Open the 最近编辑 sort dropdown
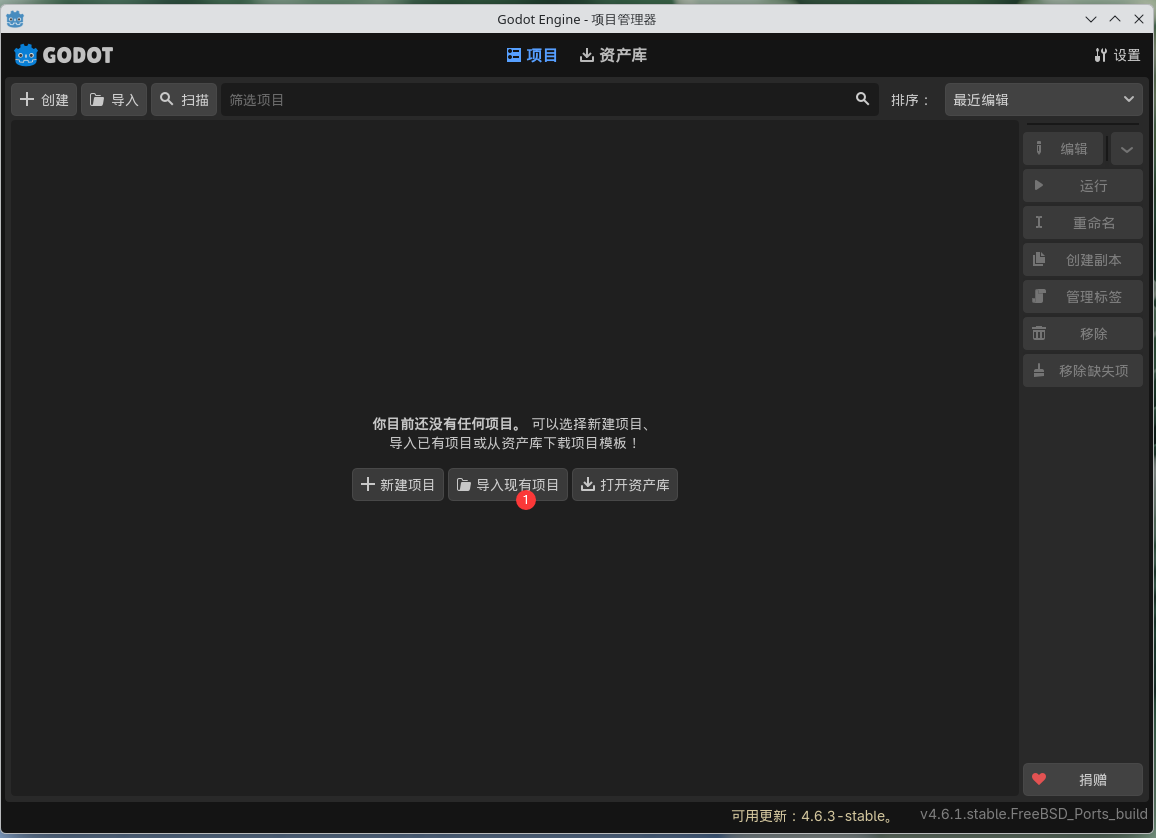The height and width of the screenshot is (838, 1156). 1044,99
